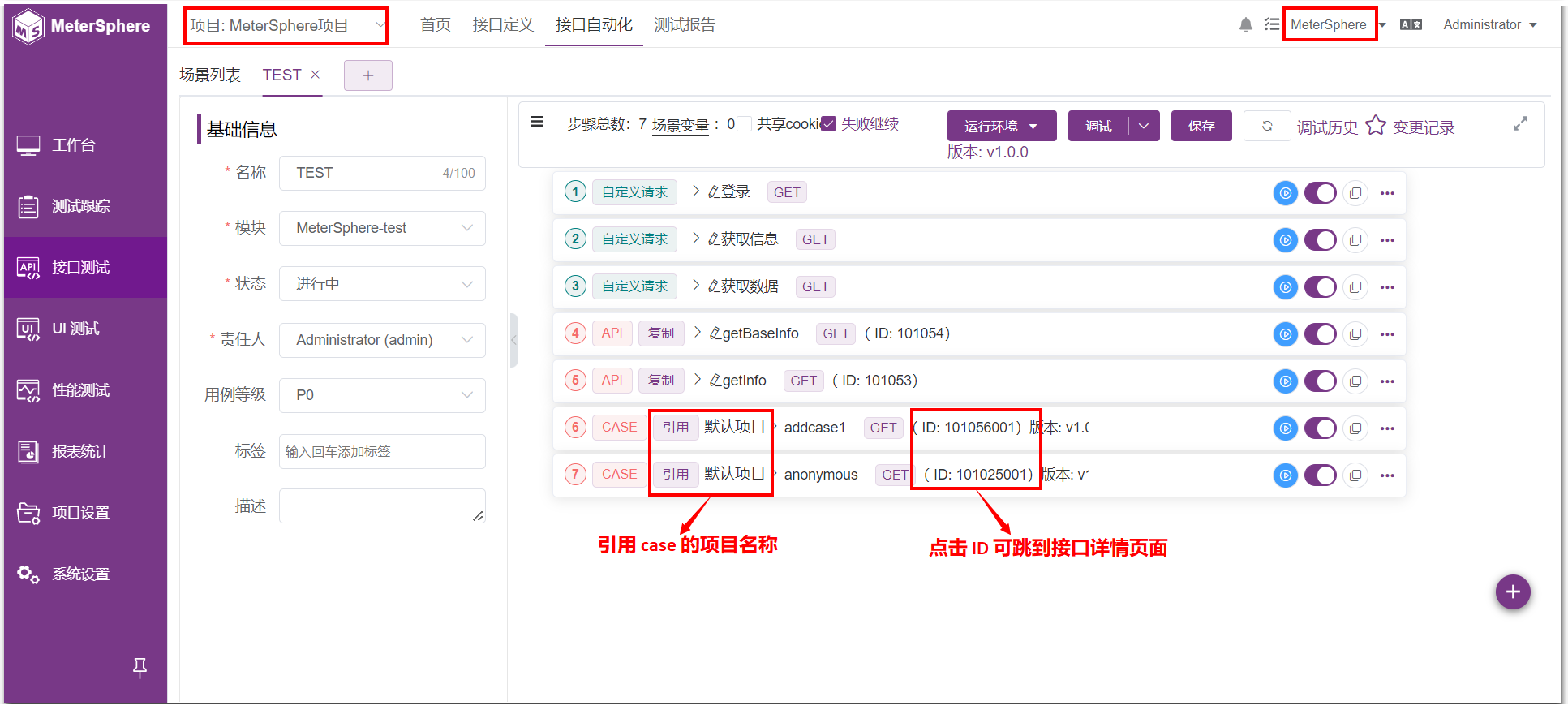Switch to the 场景列表 tab

[x=210, y=75]
